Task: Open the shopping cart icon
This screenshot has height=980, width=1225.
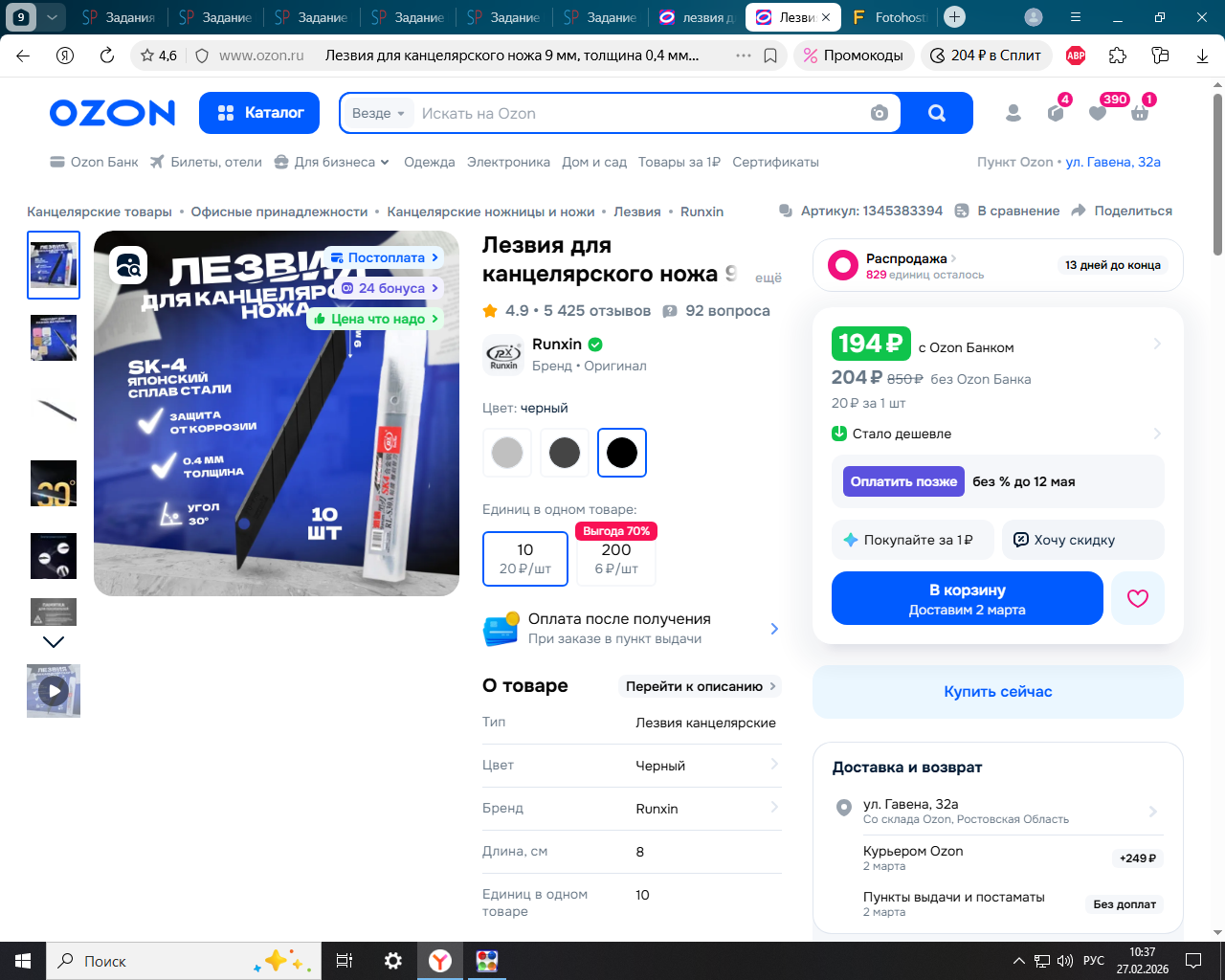Action: pyautogui.click(x=1140, y=113)
